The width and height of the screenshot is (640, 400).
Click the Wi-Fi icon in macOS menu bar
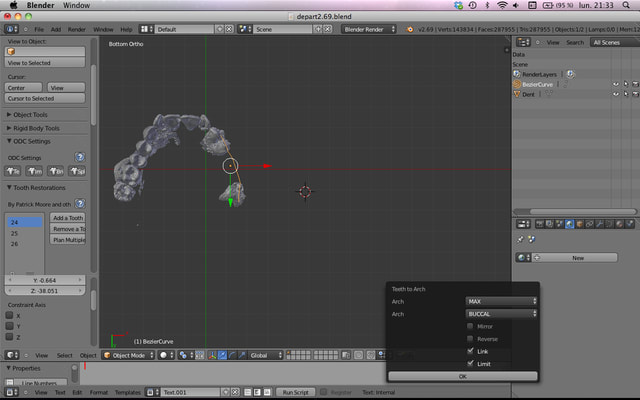point(502,6)
